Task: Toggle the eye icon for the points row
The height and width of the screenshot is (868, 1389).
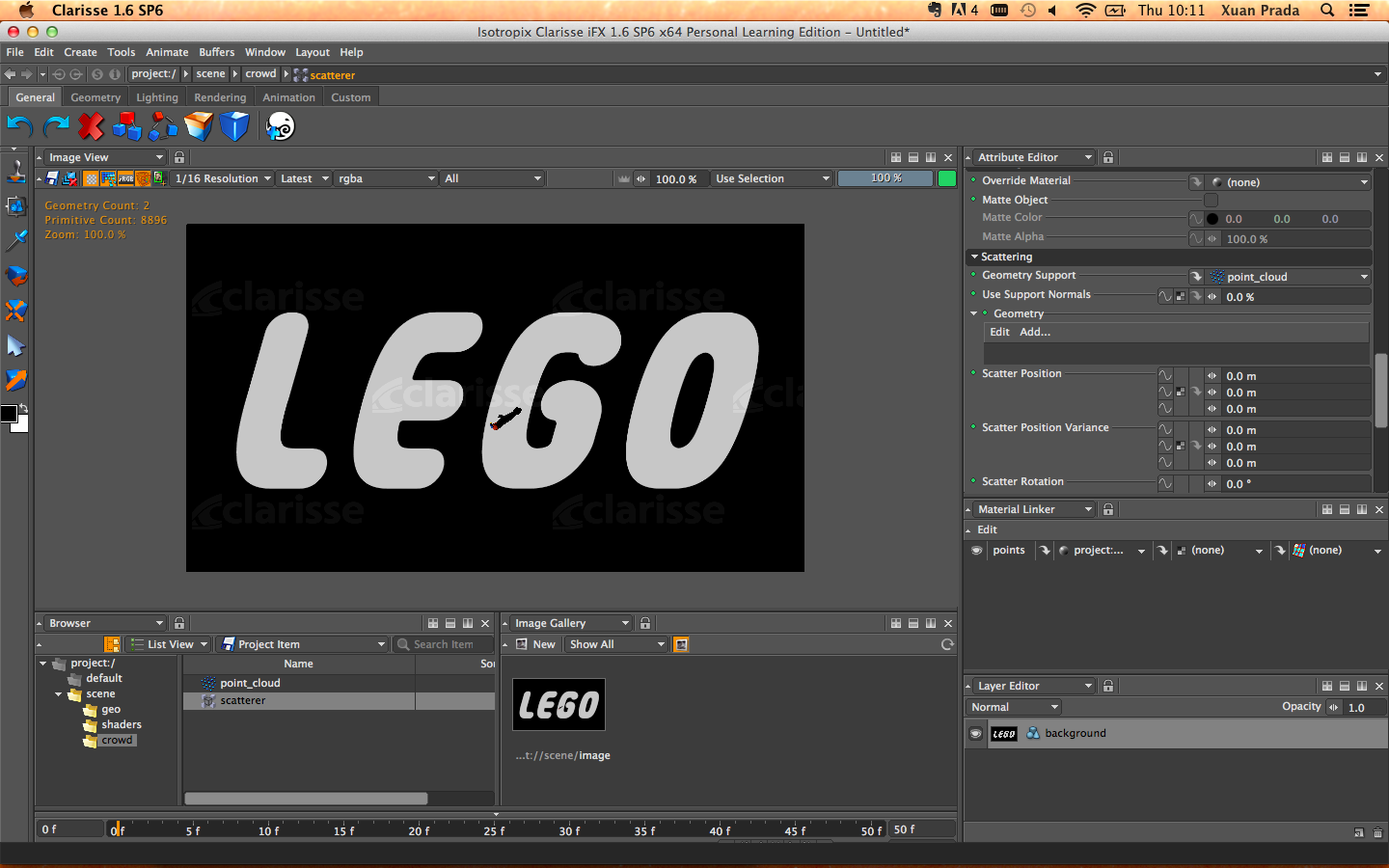Action: point(977,551)
